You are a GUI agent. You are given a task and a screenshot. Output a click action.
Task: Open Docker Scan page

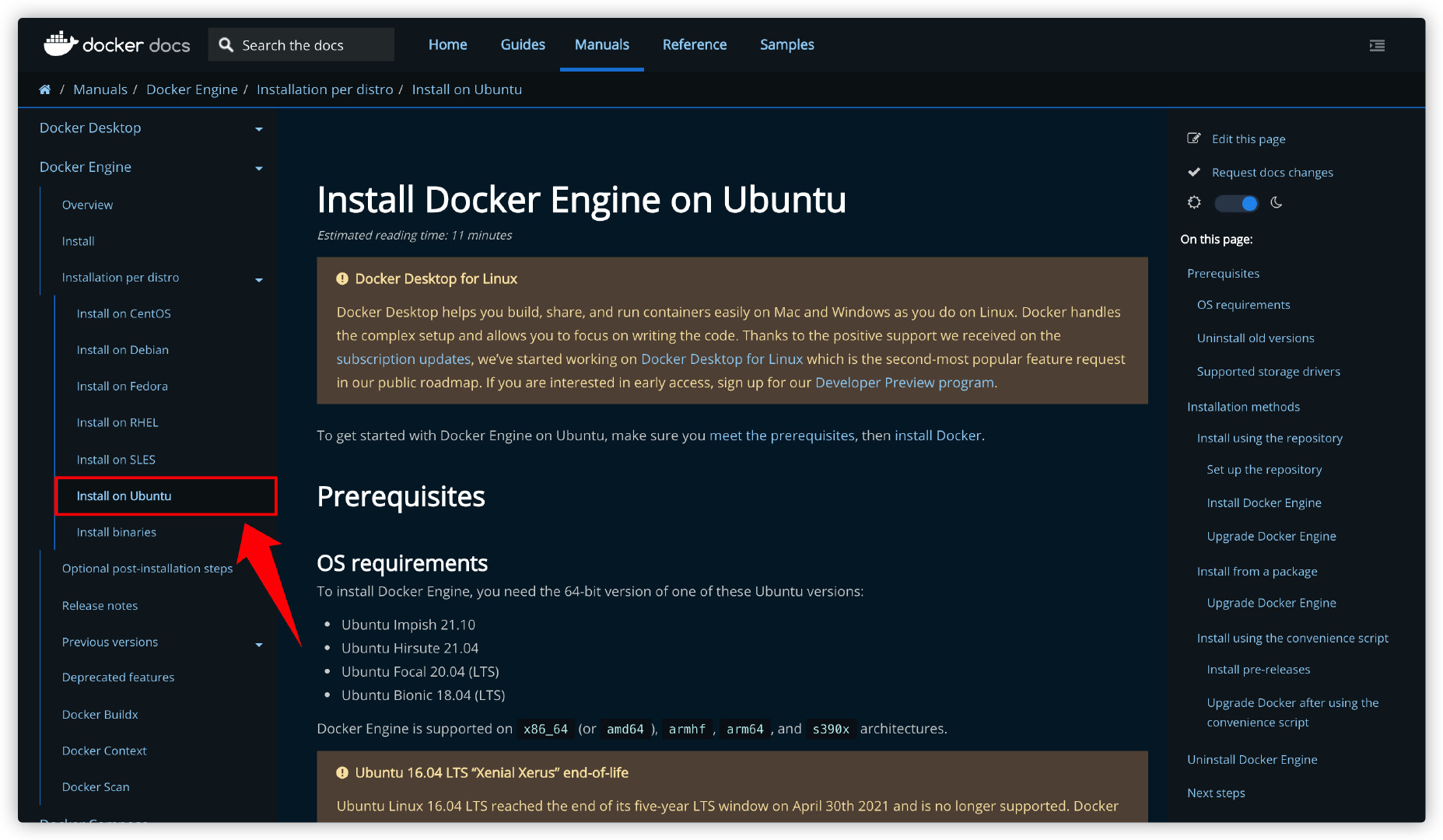point(96,787)
